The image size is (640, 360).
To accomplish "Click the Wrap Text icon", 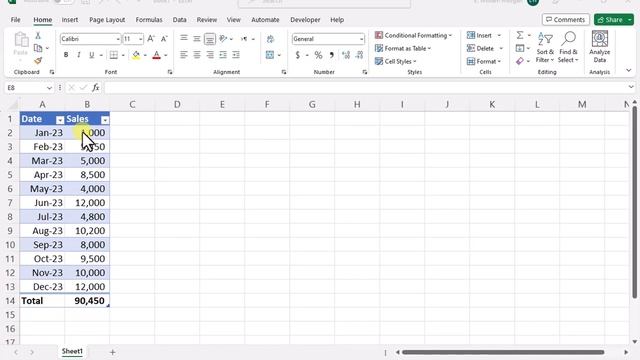I will [270, 39].
